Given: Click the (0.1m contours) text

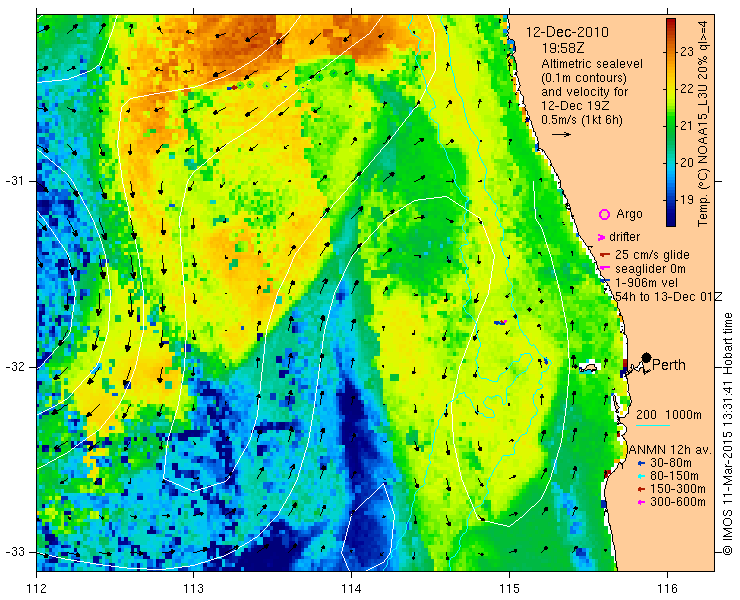Looking at the screenshot, I should [584, 77].
